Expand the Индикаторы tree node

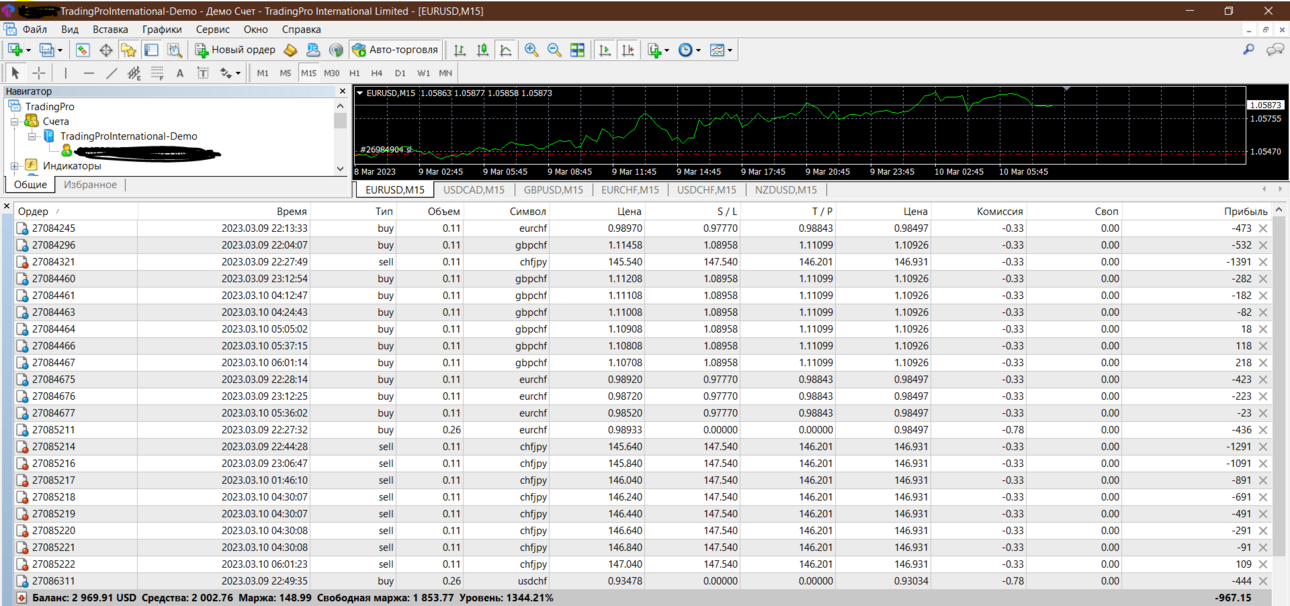(x=15, y=166)
